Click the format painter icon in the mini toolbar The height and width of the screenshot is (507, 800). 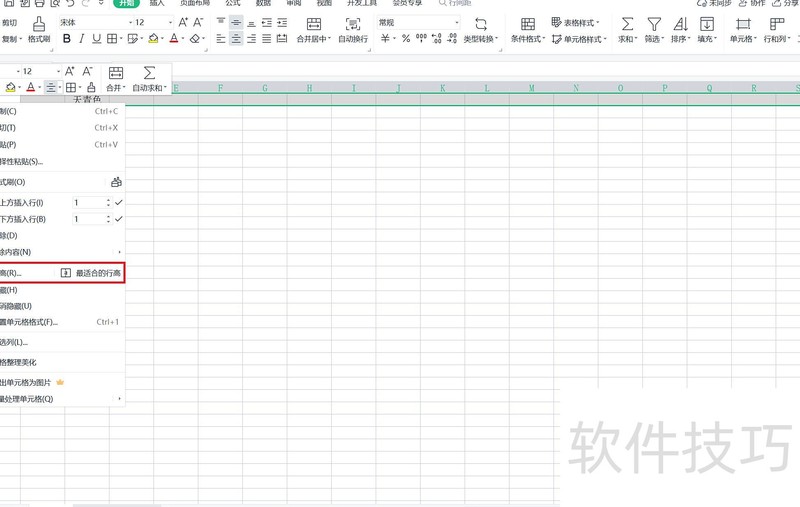pos(91,87)
